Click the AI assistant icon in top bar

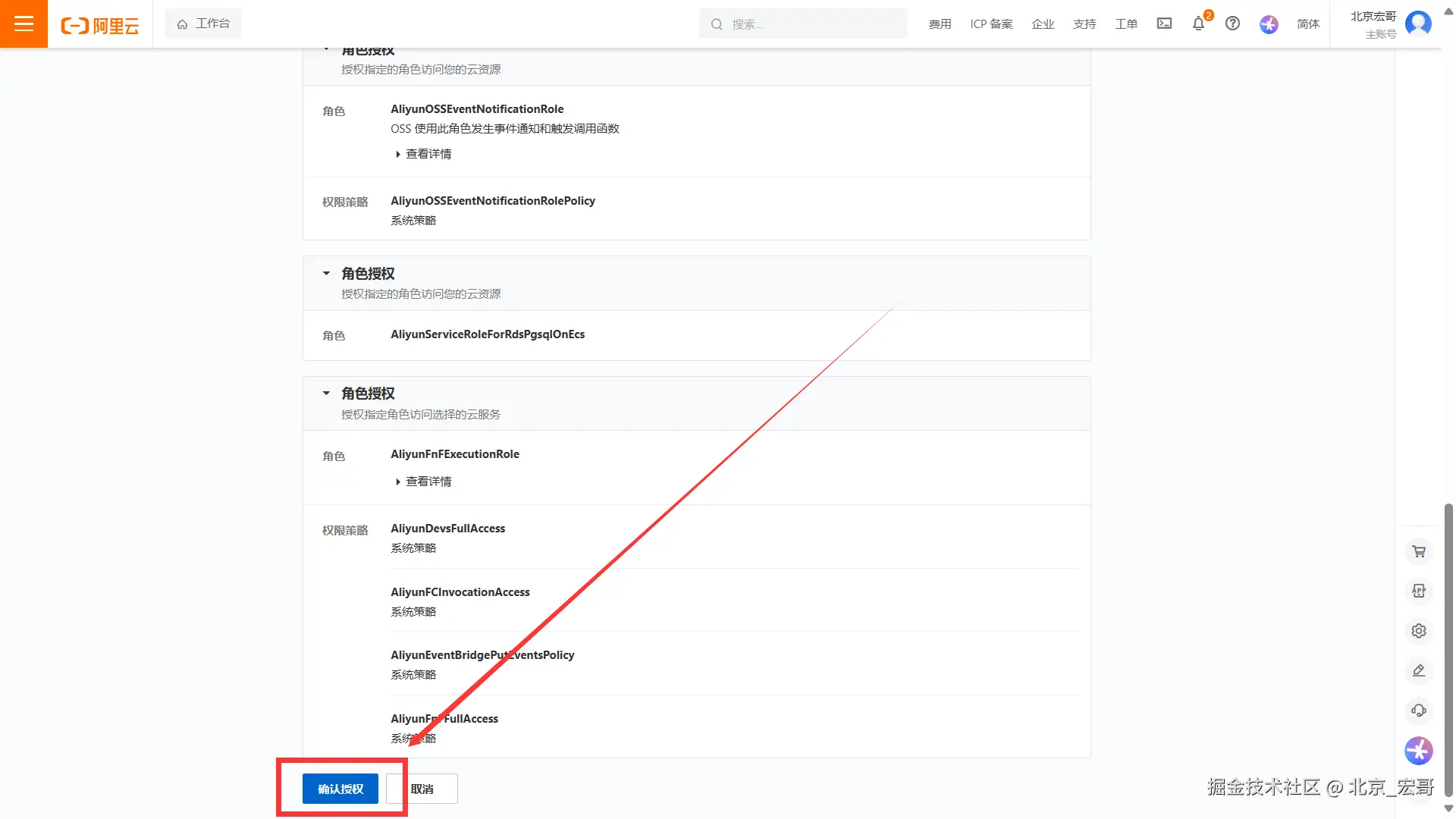[x=1269, y=24]
